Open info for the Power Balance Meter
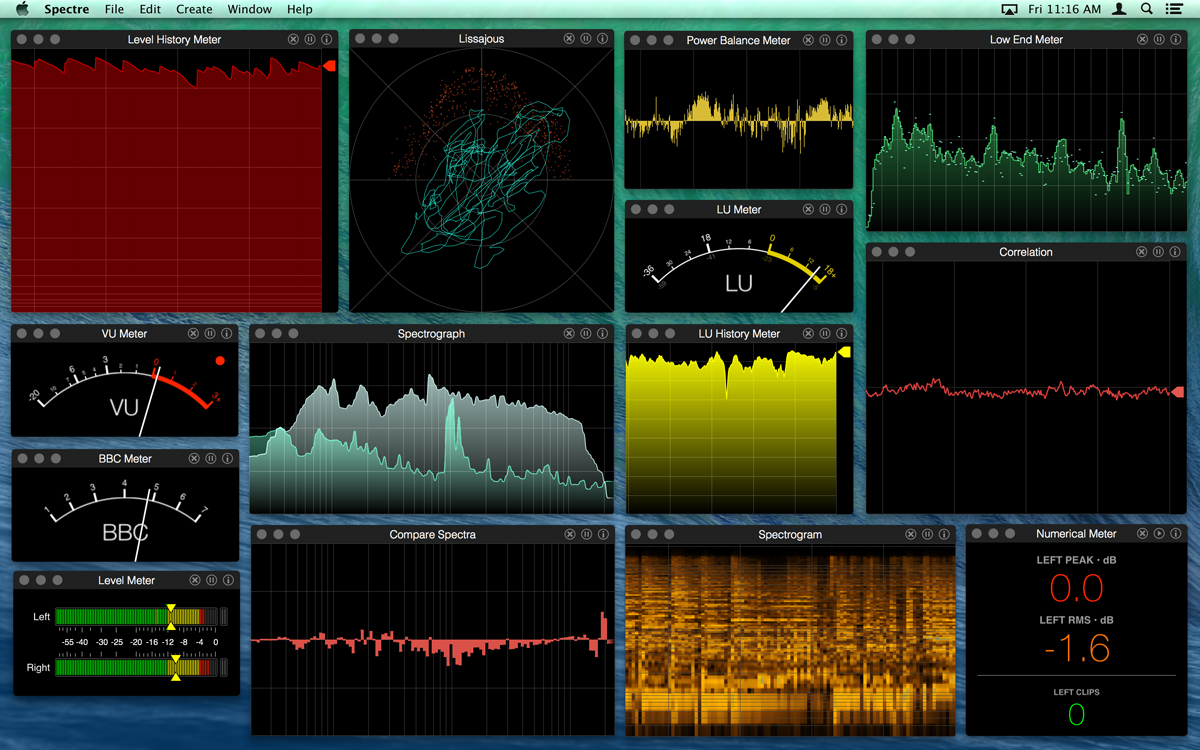This screenshot has width=1200, height=750. (x=840, y=40)
